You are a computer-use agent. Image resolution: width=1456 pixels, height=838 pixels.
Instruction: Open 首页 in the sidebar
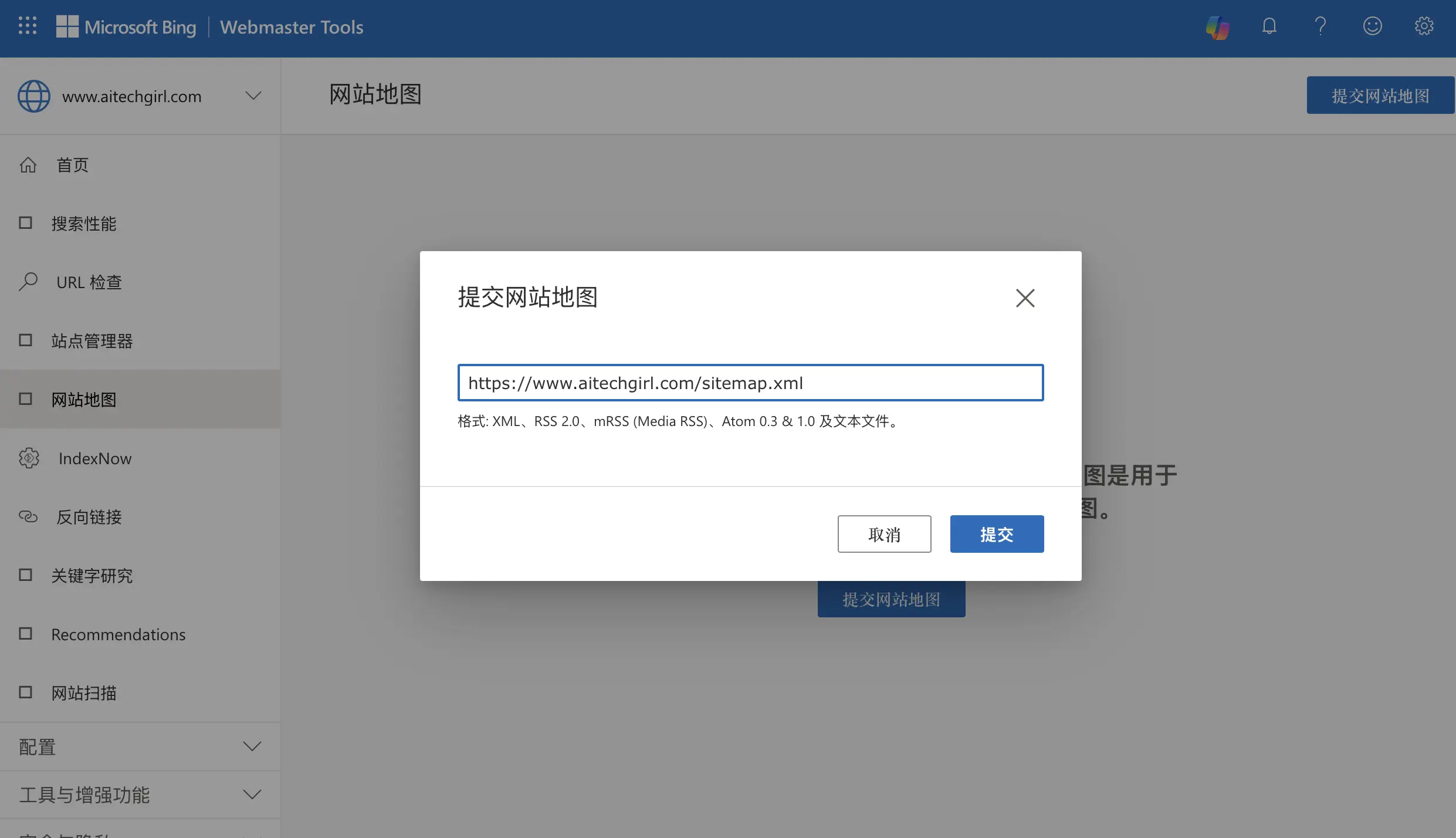click(140, 165)
